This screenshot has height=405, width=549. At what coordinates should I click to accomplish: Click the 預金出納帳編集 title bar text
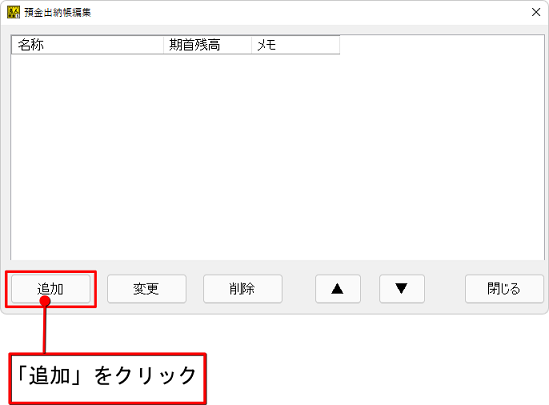point(58,13)
